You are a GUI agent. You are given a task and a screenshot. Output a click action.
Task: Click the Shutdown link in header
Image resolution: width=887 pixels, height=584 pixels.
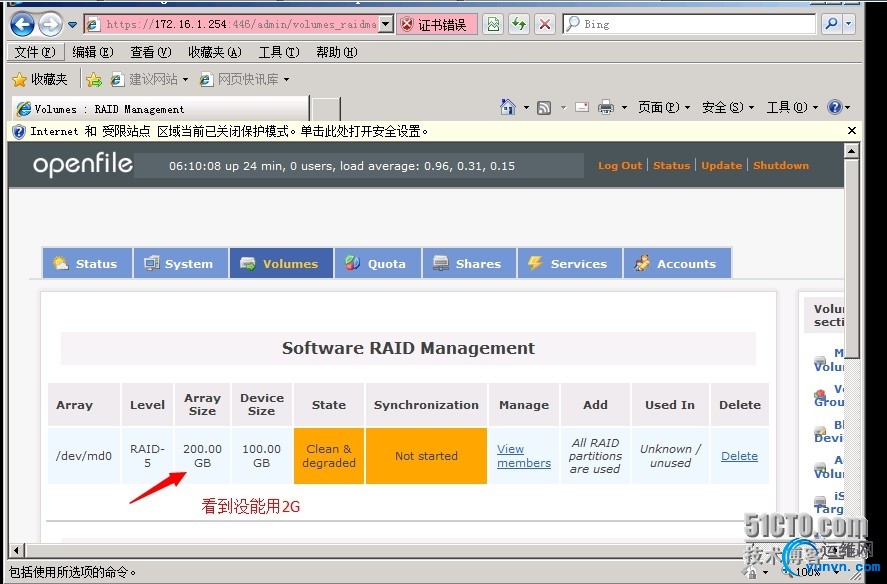point(781,165)
